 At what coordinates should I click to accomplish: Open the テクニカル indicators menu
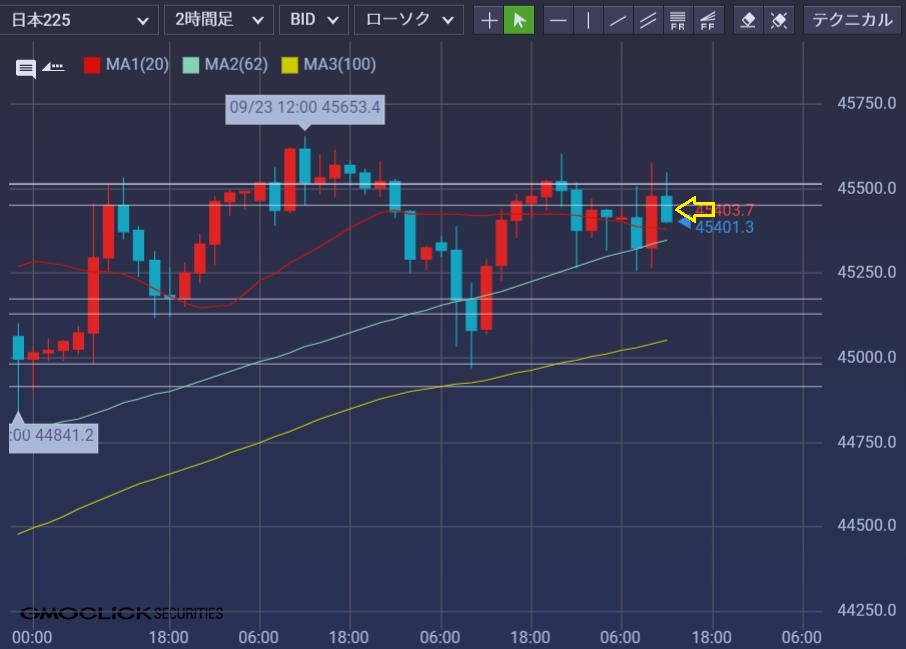point(852,20)
